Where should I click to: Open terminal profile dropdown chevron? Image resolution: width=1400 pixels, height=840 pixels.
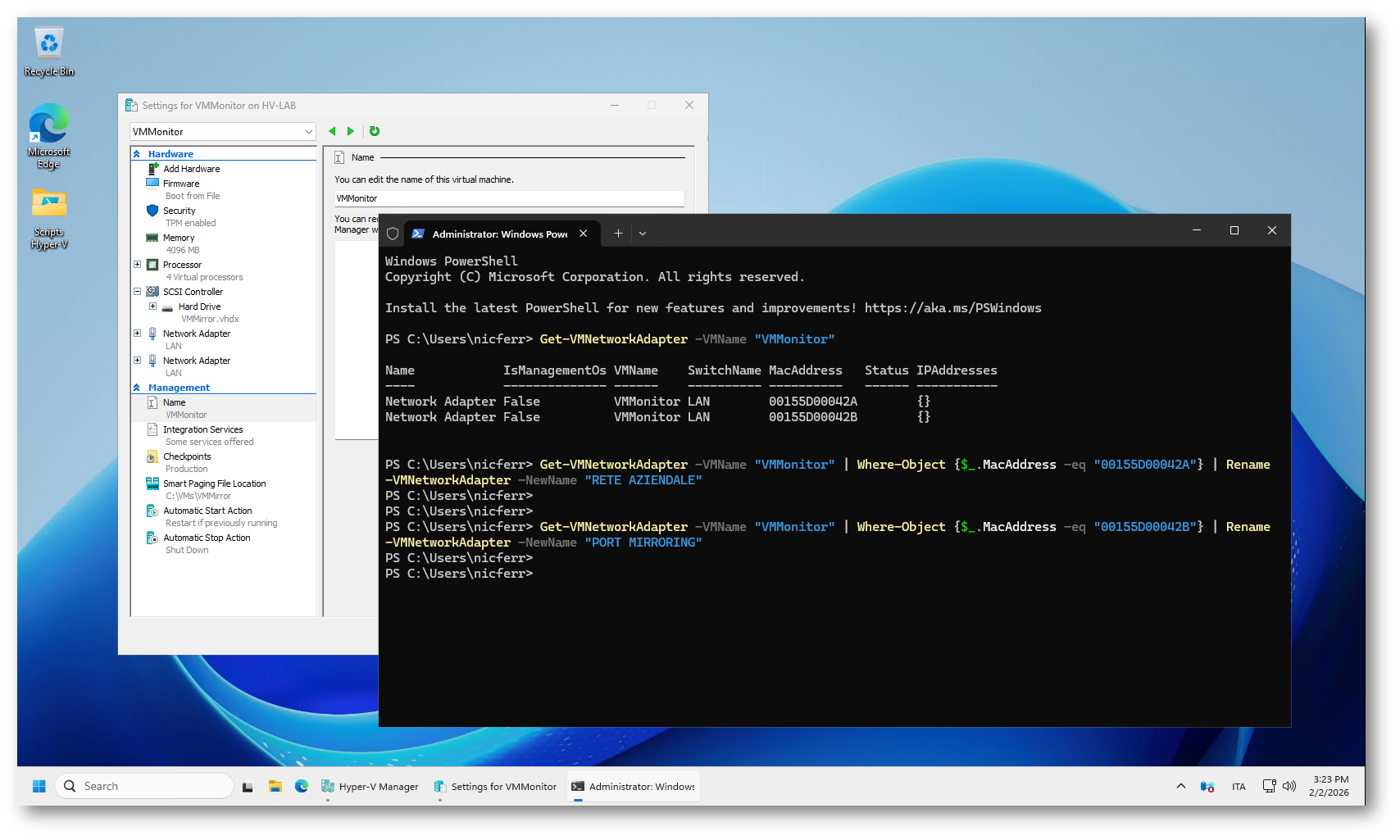(643, 234)
